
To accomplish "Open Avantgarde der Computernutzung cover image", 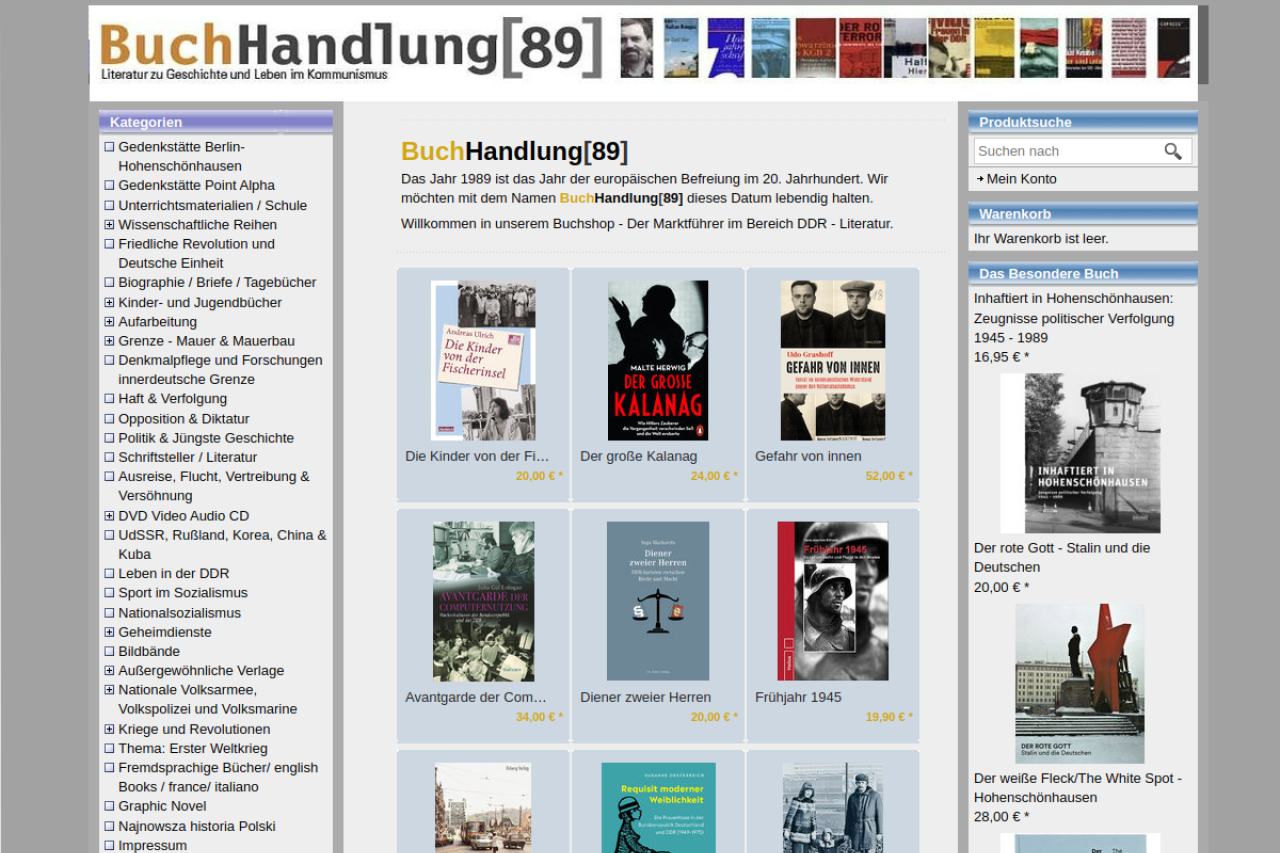I will 483,601.
